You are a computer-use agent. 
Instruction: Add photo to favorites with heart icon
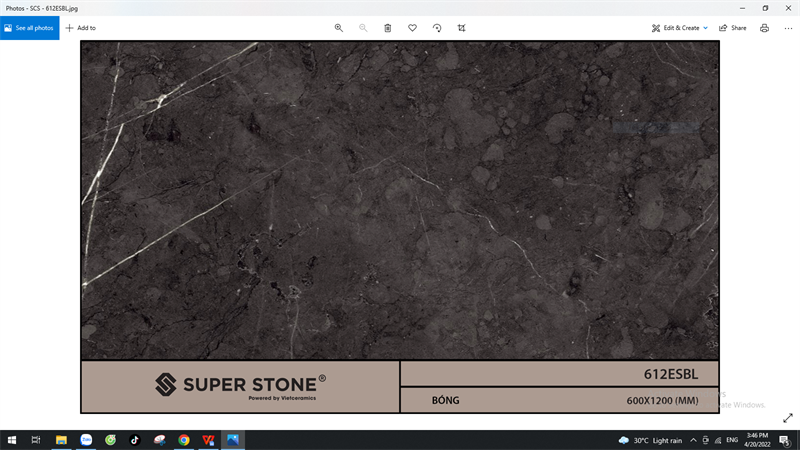point(412,28)
